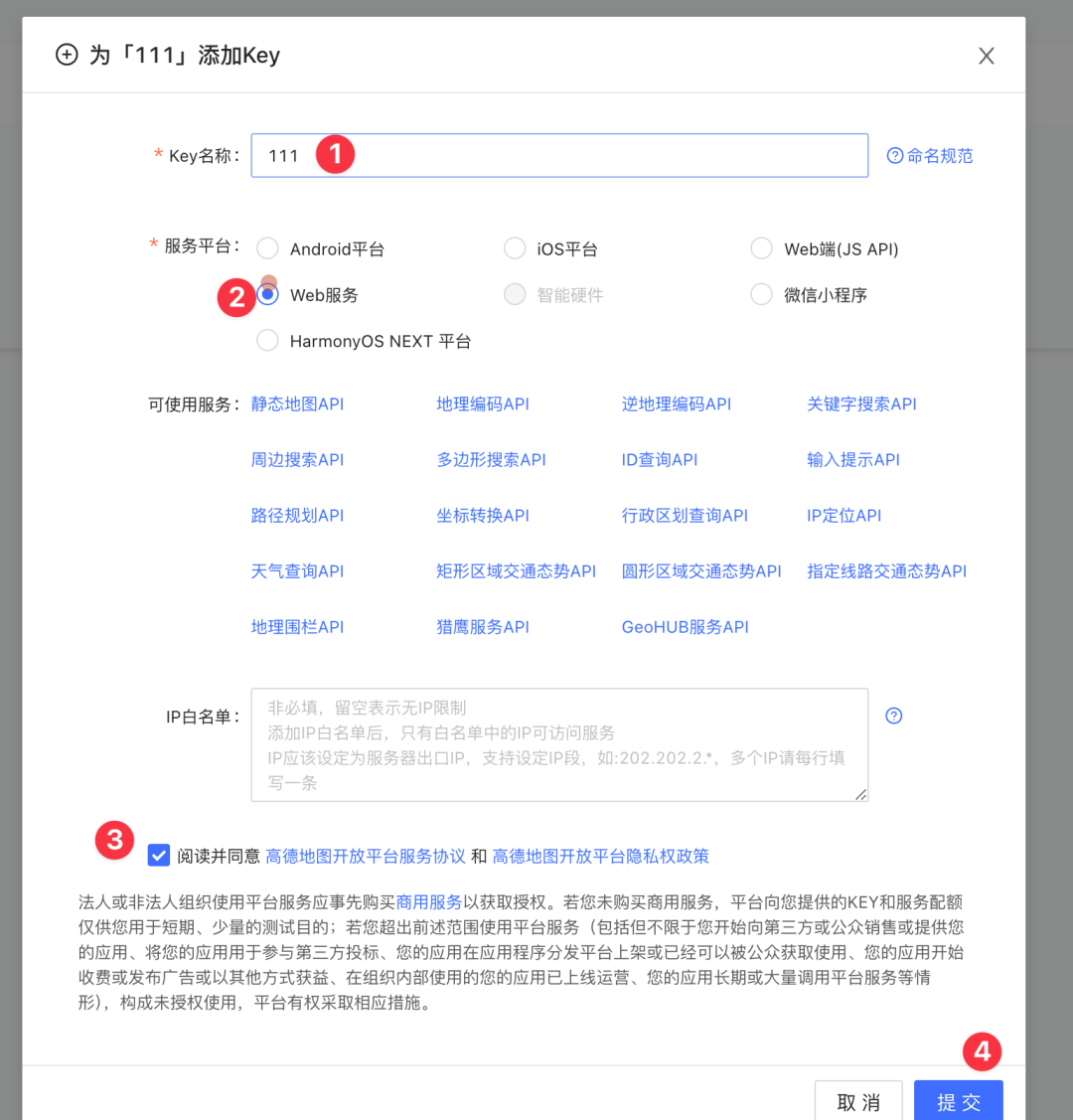Open the 天气查询API link

[x=297, y=571]
